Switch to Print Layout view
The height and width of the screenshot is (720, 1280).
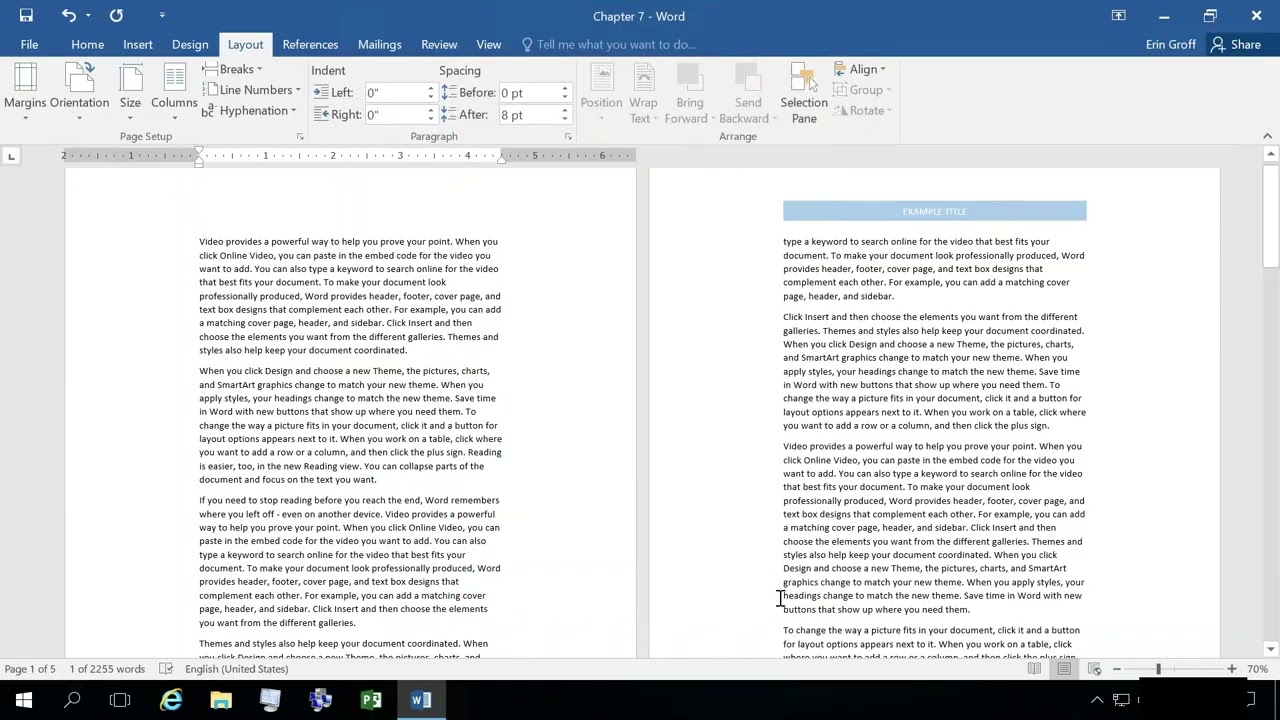[1064, 669]
